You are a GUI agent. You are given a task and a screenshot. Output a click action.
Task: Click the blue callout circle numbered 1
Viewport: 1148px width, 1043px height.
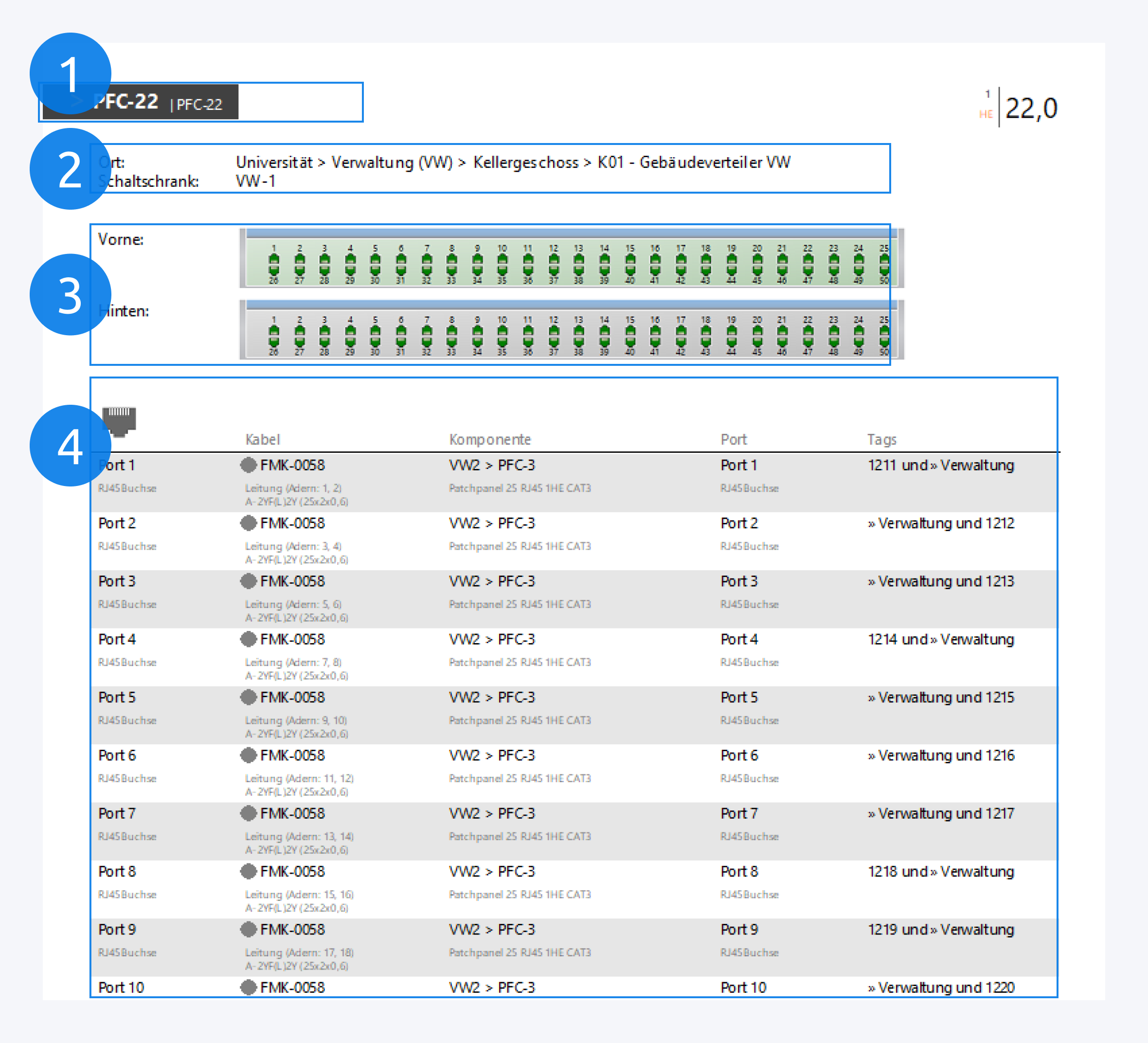click(x=70, y=74)
